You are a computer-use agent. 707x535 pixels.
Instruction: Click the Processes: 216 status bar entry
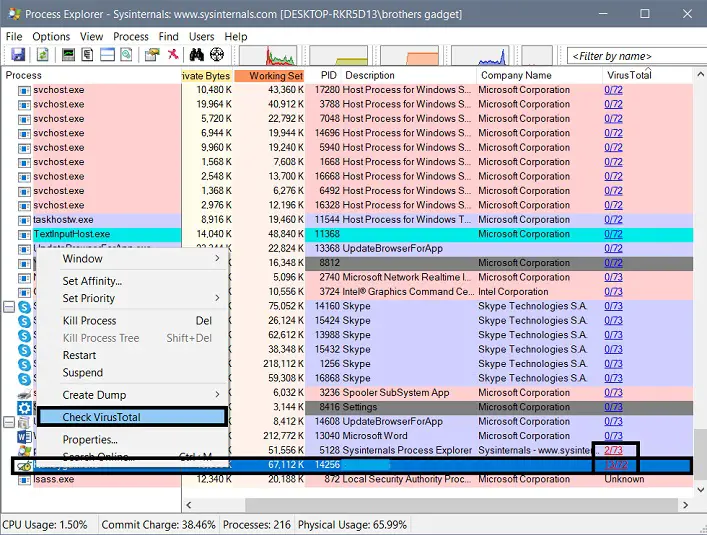257,525
